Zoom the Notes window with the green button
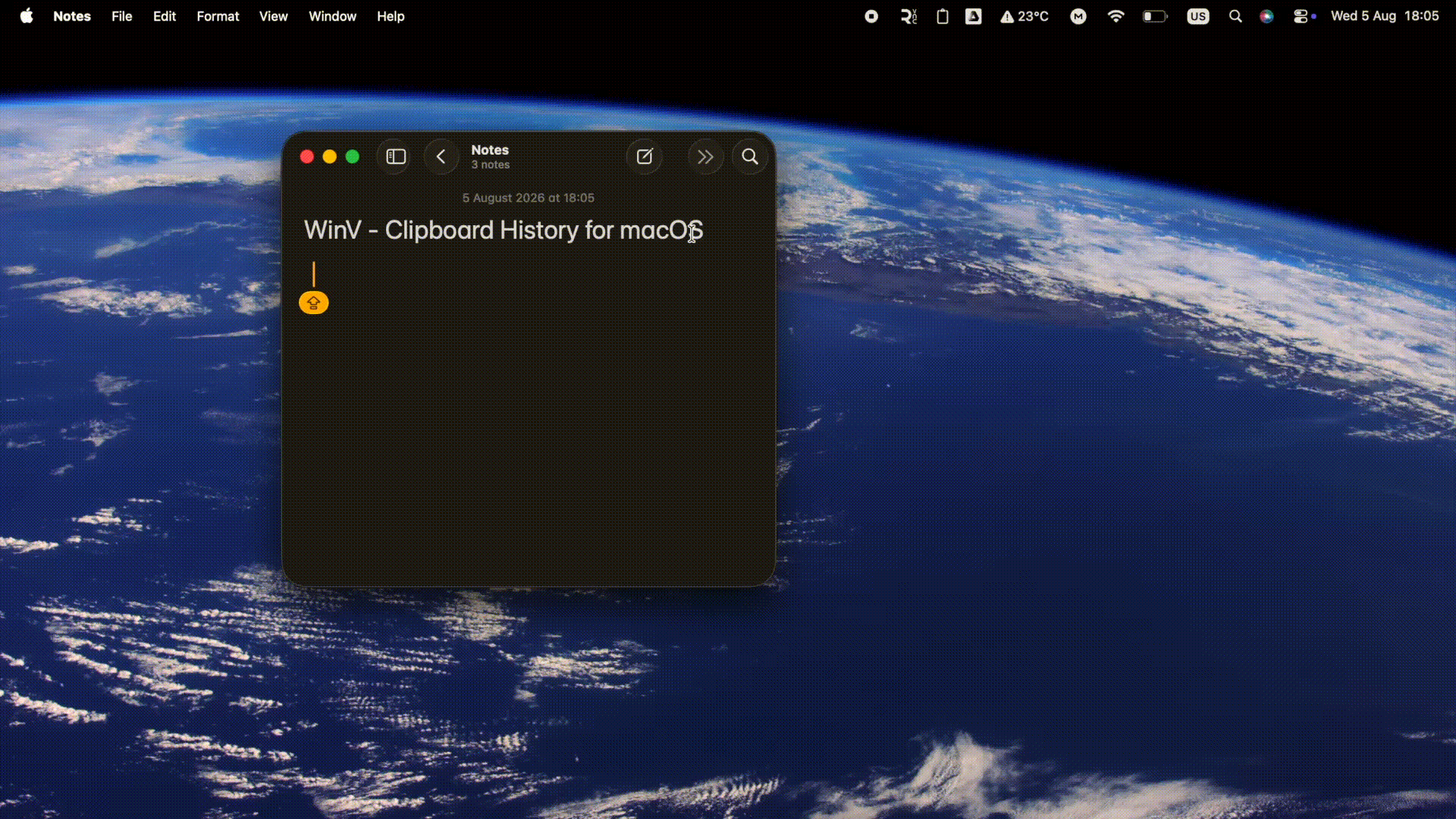Viewport: 1456px width, 819px height. (x=353, y=157)
